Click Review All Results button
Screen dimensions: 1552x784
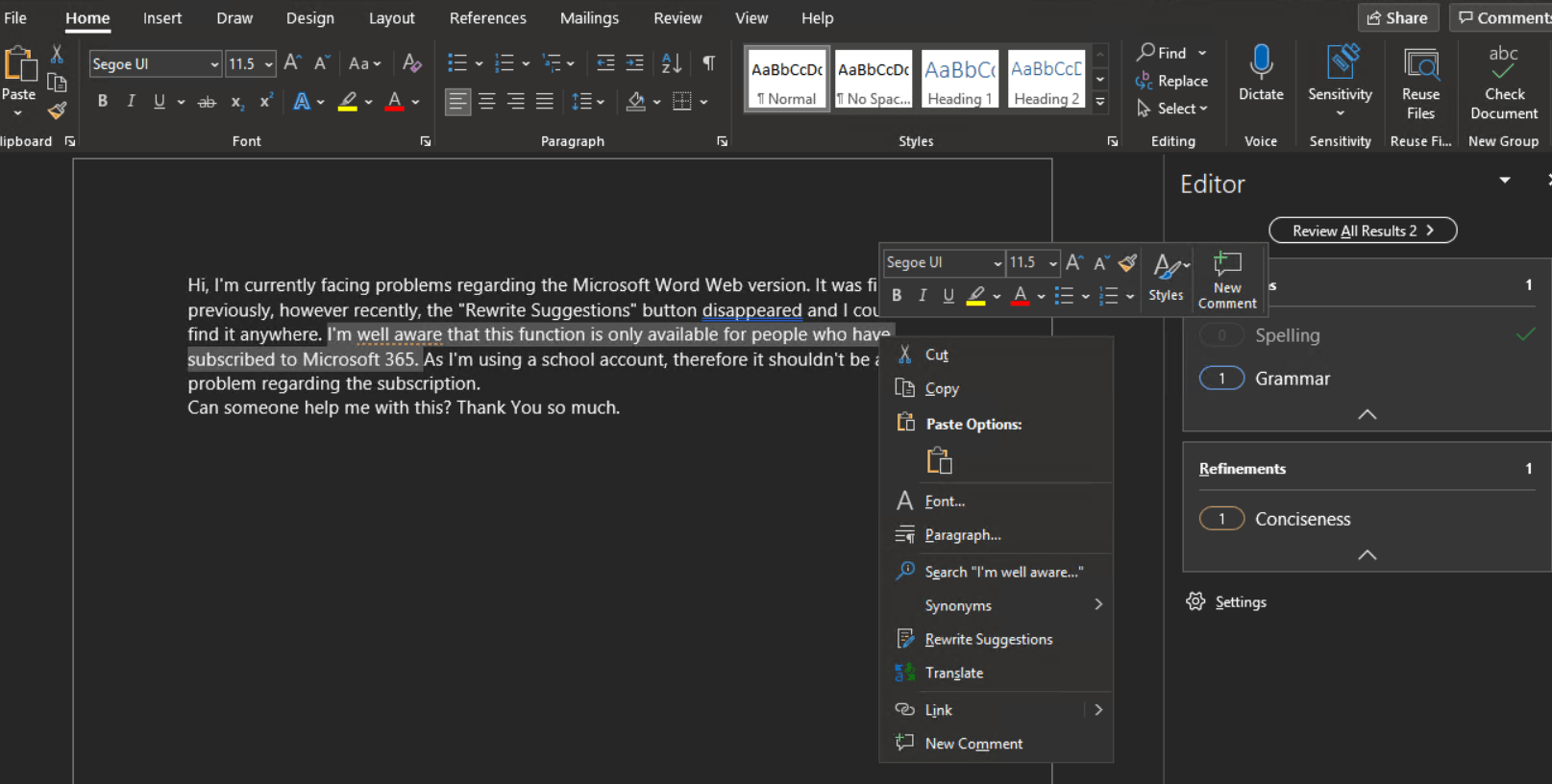pos(1362,231)
